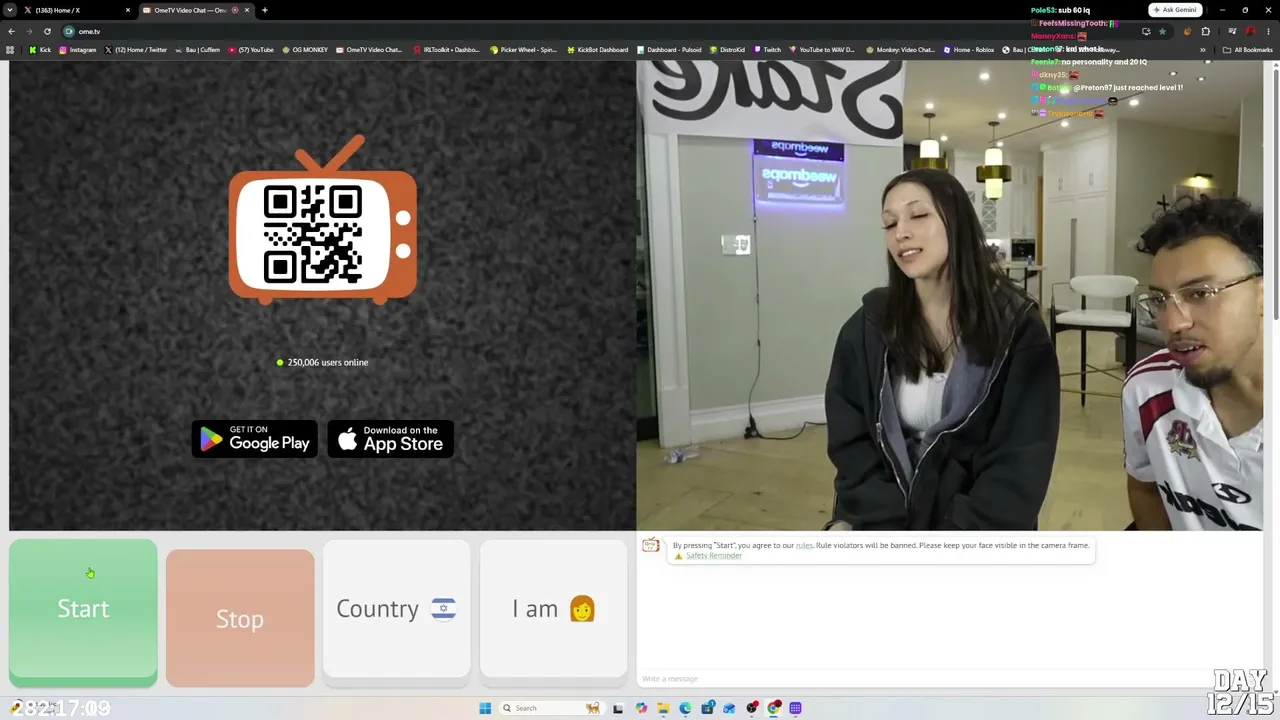Open the Safety Reminder link
This screenshot has height=720, width=1280.
click(713, 556)
